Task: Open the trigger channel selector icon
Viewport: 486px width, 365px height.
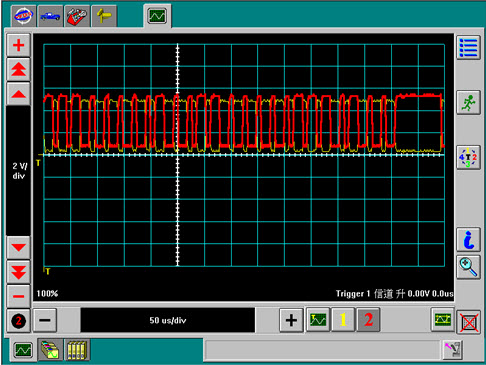Action: click(468, 157)
